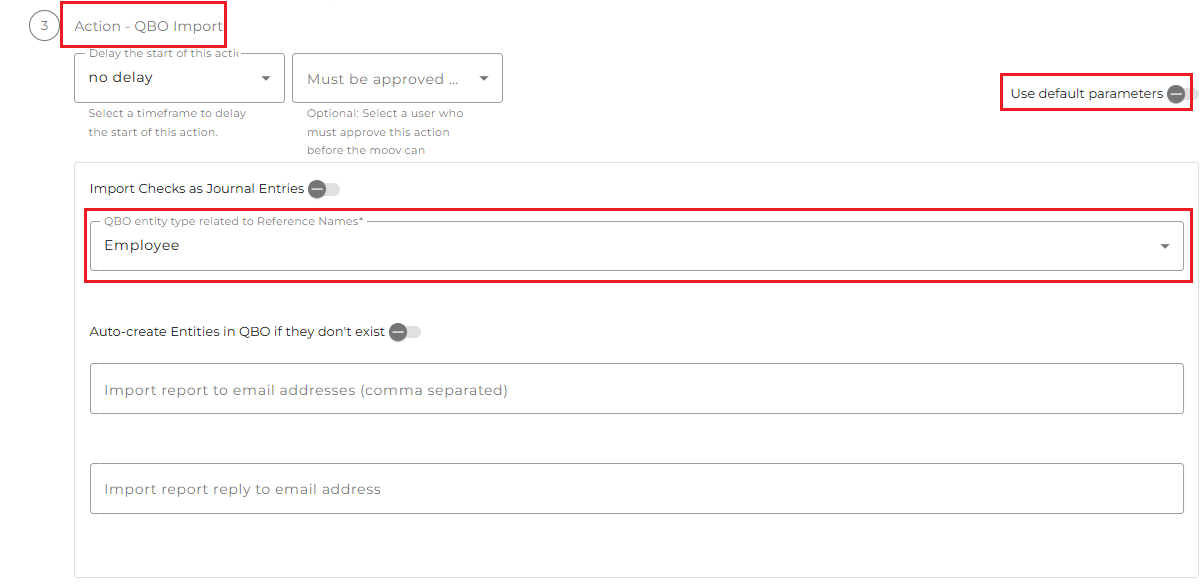The height and width of the screenshot is (587, 1204).
Task: Open the "no delay" timeframe dropdown
Action: point(170,78)
